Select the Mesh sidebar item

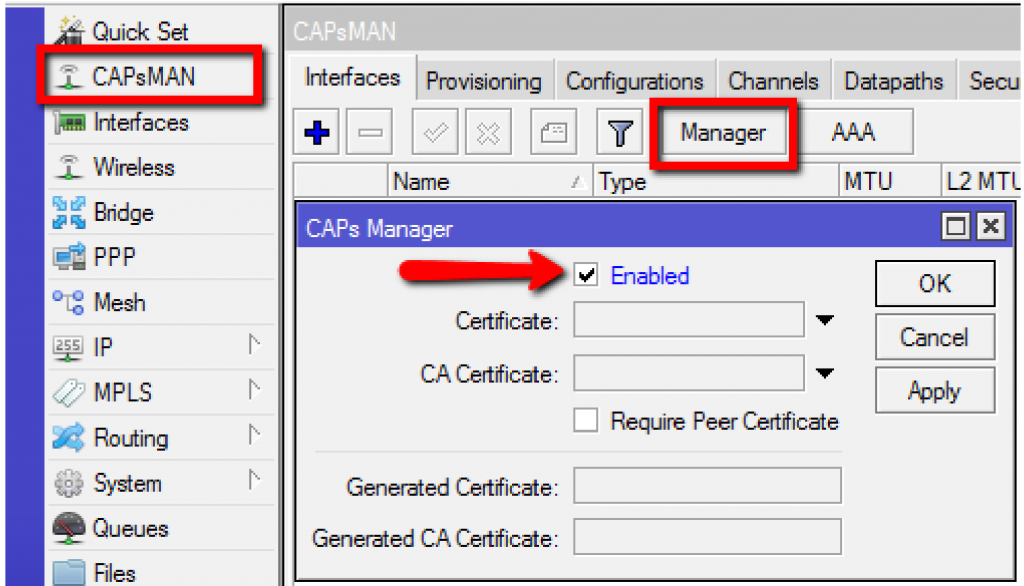pos(120,302)
